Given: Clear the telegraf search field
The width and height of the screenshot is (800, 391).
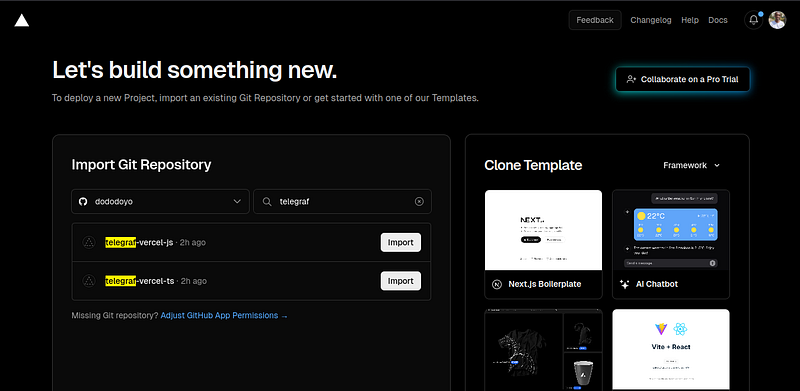Looking at the screenshot, I should [419, 202].
